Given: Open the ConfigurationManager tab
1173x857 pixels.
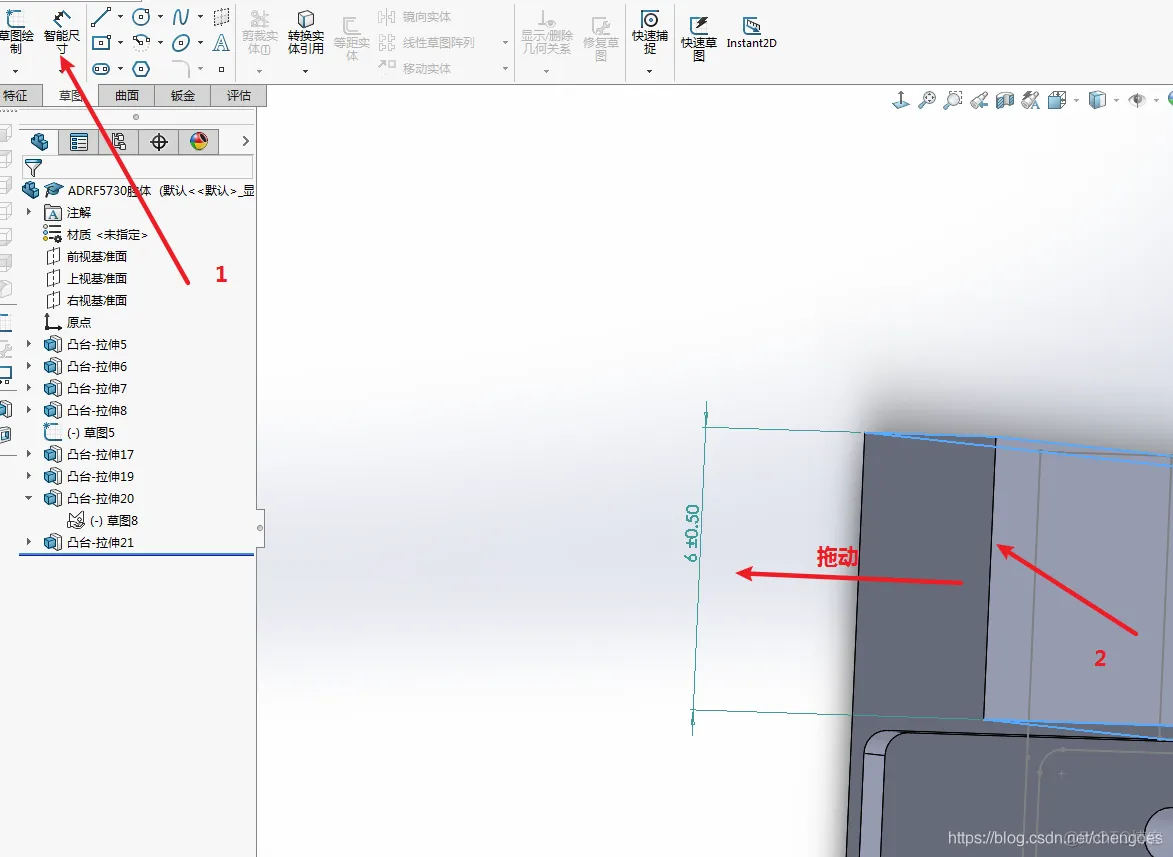Looking at the screenshot, I should [118, 141].
